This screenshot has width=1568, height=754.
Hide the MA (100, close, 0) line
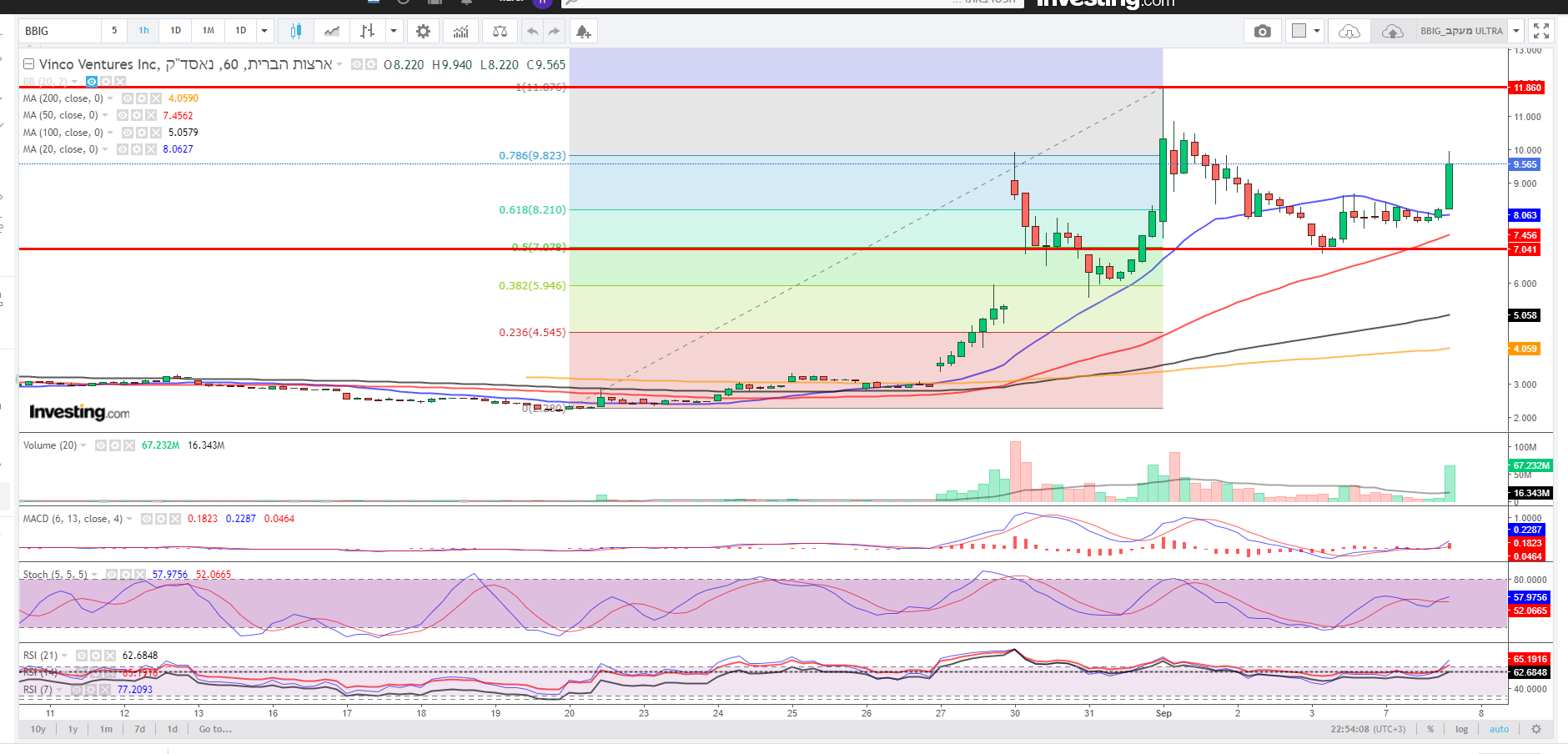pyautogui.click(x=128, y=133)
